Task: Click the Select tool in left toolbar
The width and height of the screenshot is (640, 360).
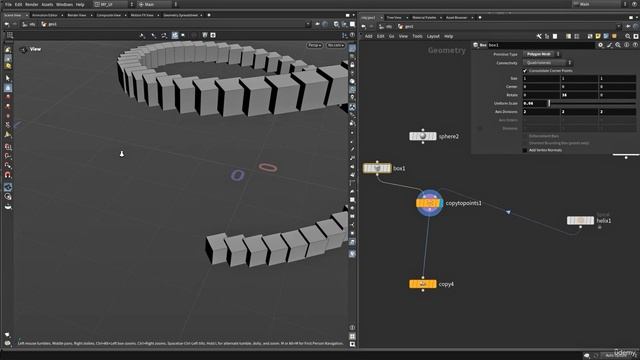Action: click(x=8, y=78)
